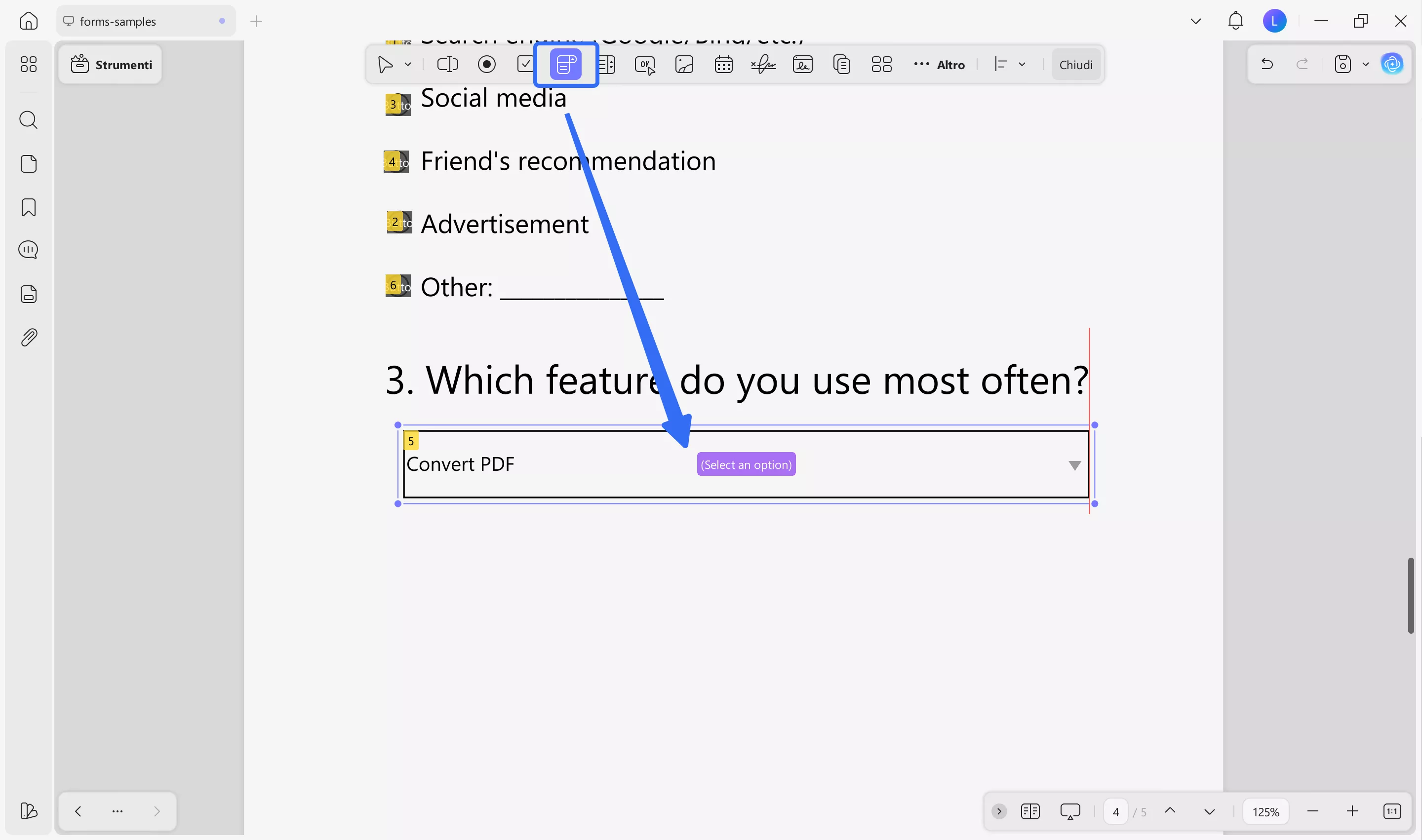Click the Strumenti button
The image size is (1422, 840).
(111, 64)
